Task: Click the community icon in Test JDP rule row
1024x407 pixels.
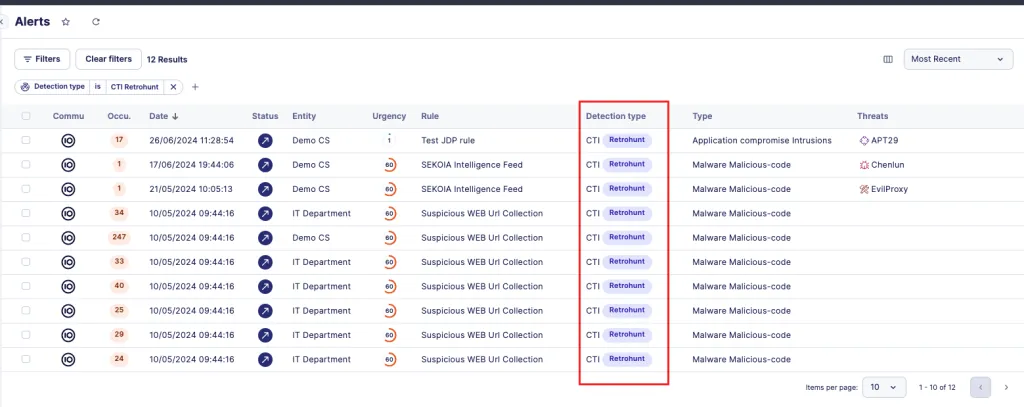Action: (x=68, y=140)
